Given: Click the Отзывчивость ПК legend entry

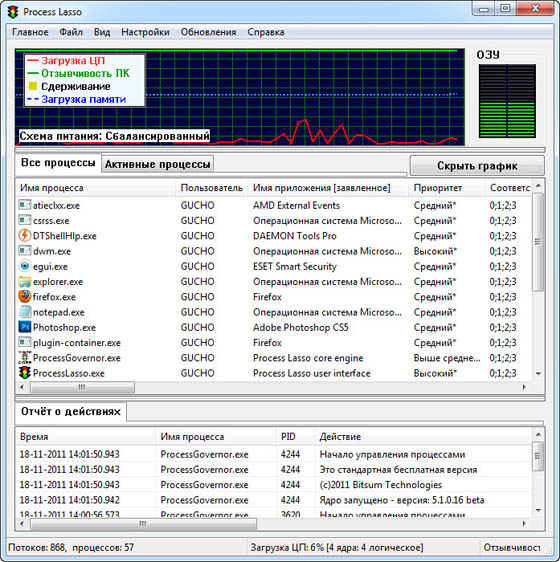Looking at the screenshot, I should click(78, 73).
